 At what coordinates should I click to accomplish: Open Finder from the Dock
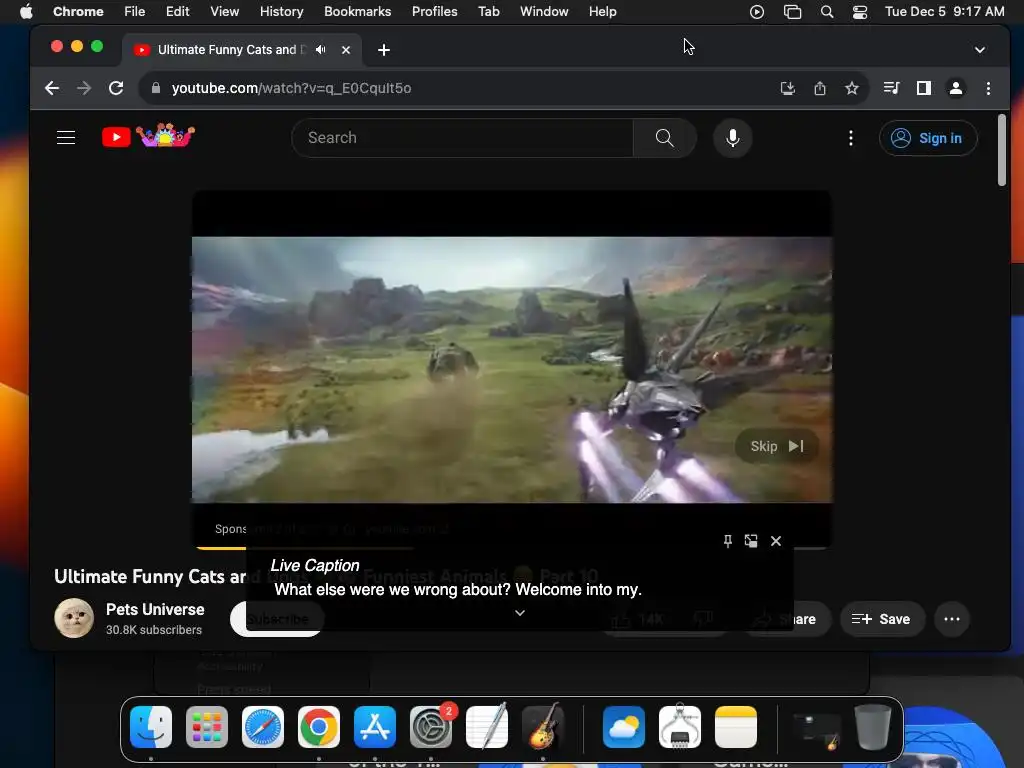pyautogui.click(x=151, y=727)
